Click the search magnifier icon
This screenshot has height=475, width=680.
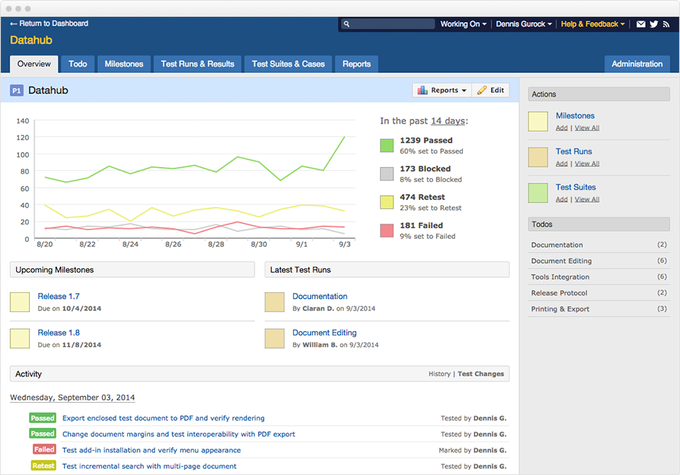pyautogui.click(x=346, y=24)
